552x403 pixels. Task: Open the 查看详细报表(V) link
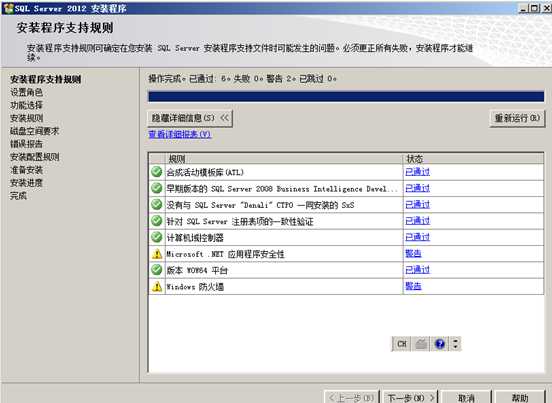click(x=180, y=134)
